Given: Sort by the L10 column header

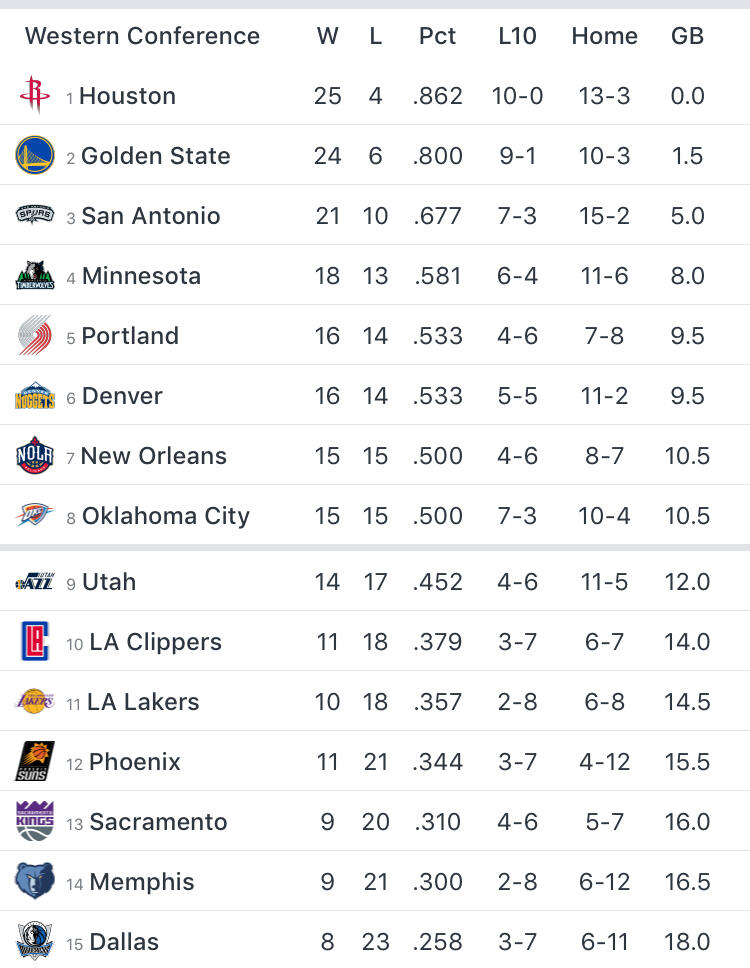Looking at the screenshot, I should (x=517, y=36).
